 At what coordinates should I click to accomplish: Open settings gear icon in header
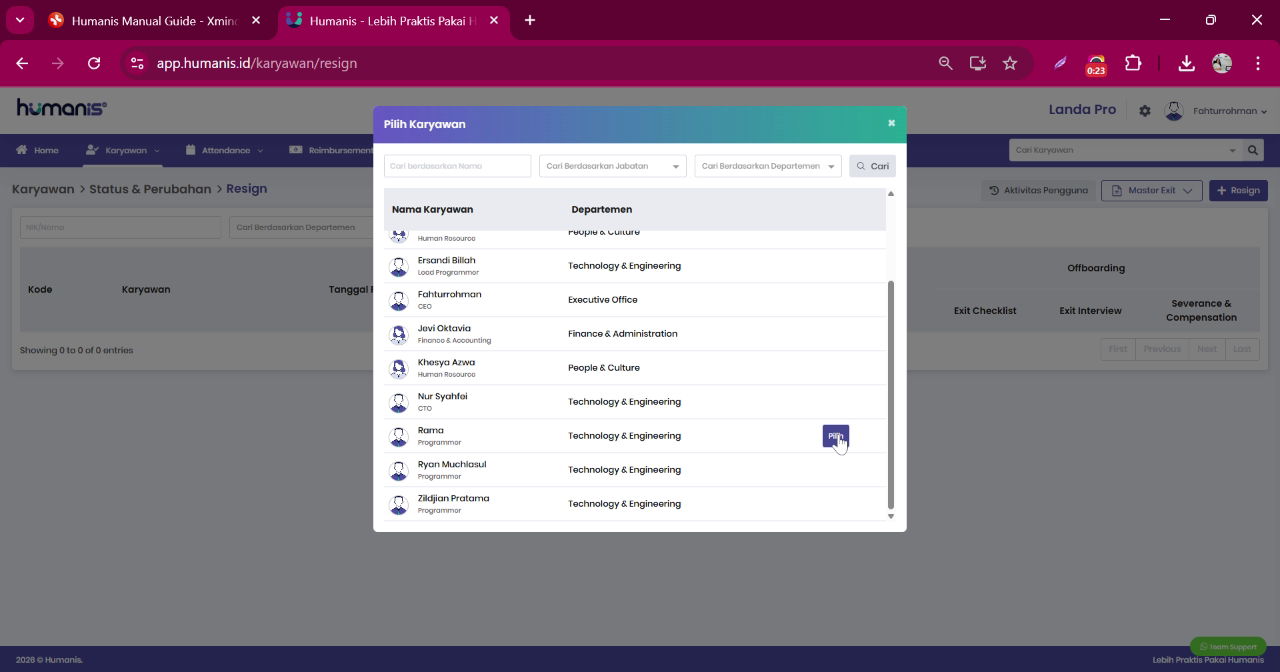(x=1145, y=111)
